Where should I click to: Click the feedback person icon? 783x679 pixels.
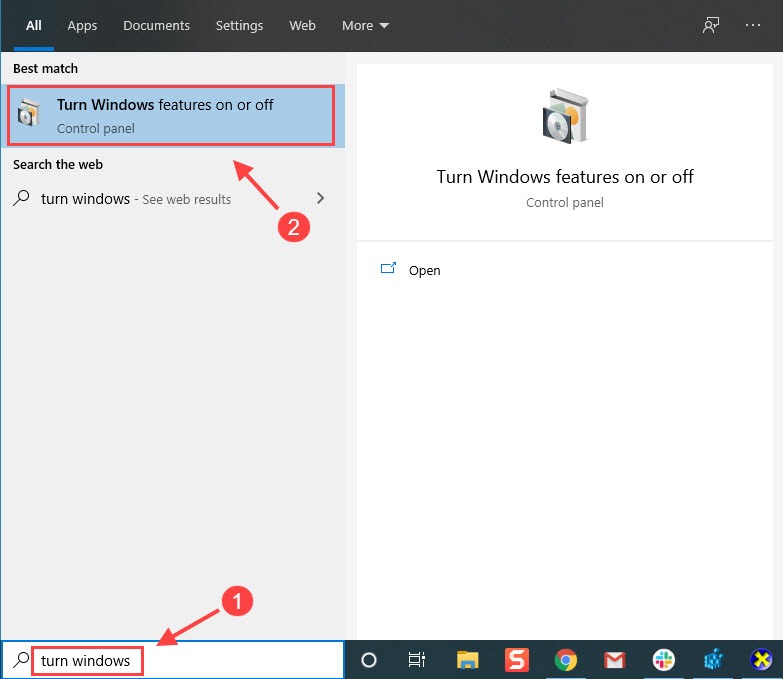pos(711,25)
